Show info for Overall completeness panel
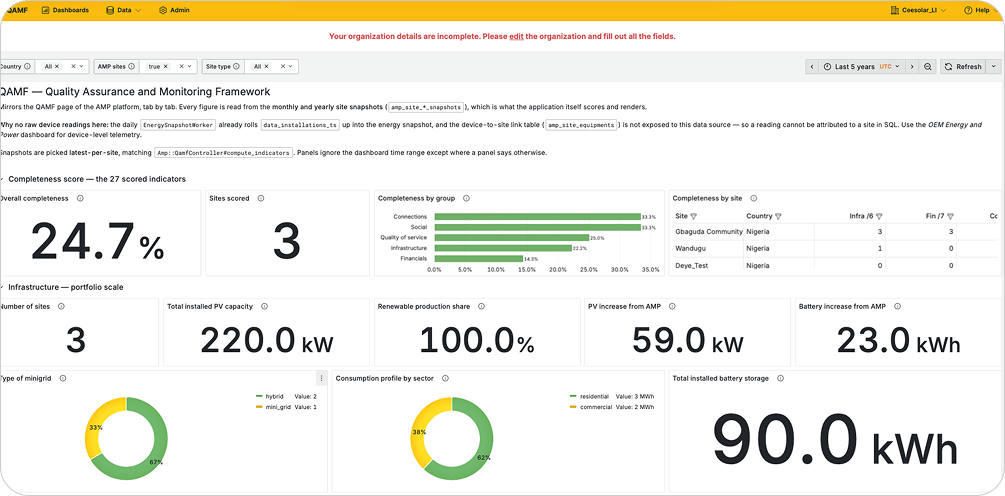1005x496 pixels. (x=80, y=199)
